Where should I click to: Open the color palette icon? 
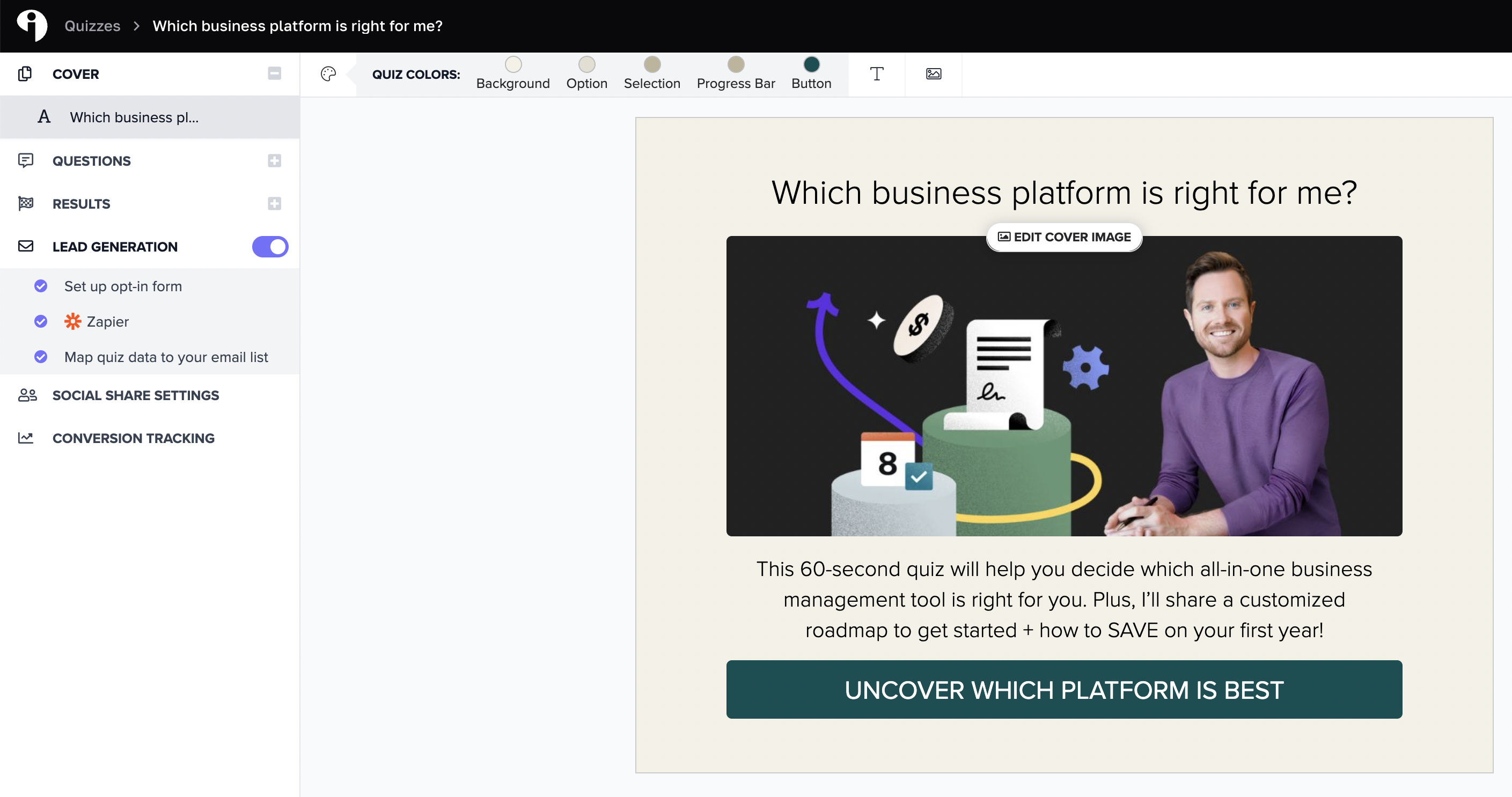328,74
